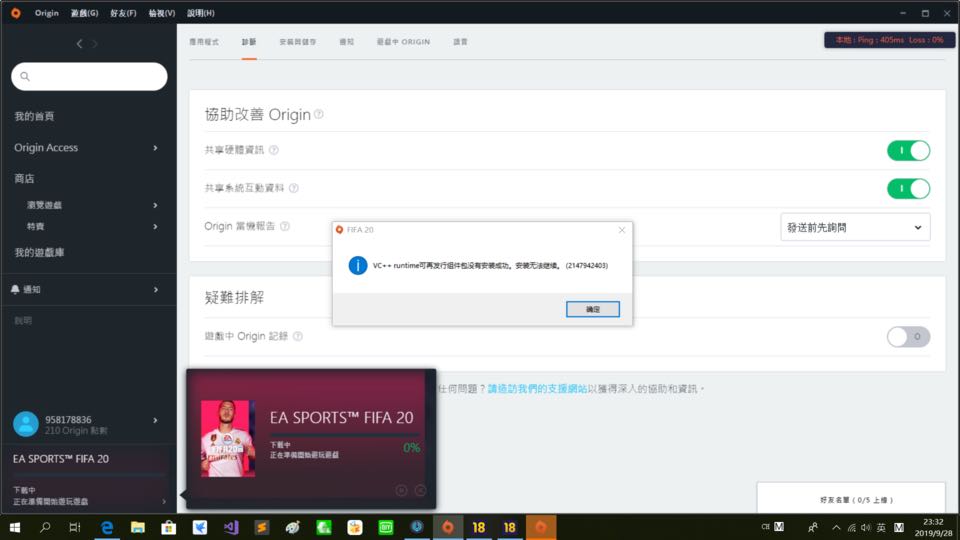
Task: Click the Origin logo in the title bar
Action: (16, 13)
